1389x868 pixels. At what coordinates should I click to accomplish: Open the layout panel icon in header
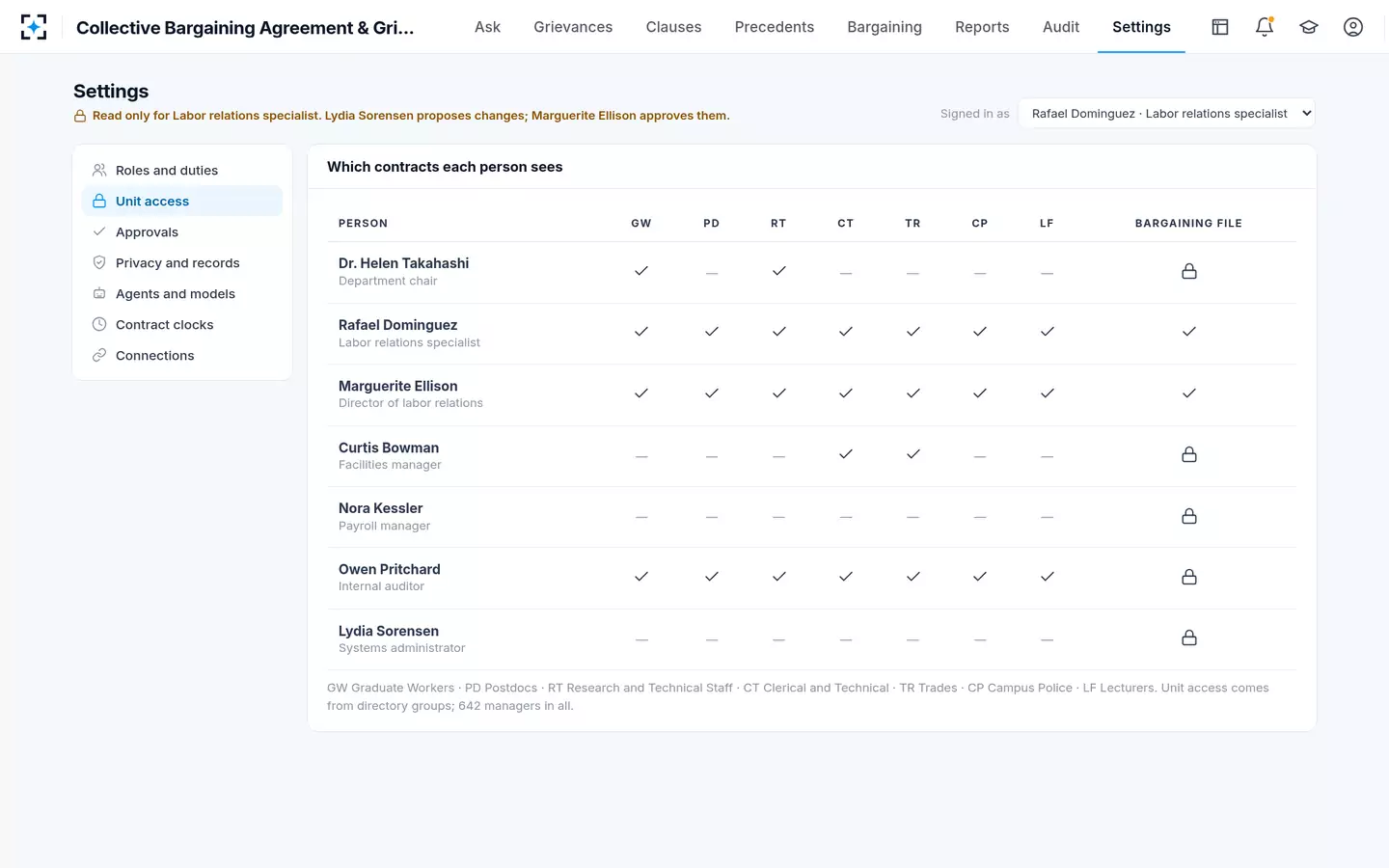click(x=1220, y=27)
